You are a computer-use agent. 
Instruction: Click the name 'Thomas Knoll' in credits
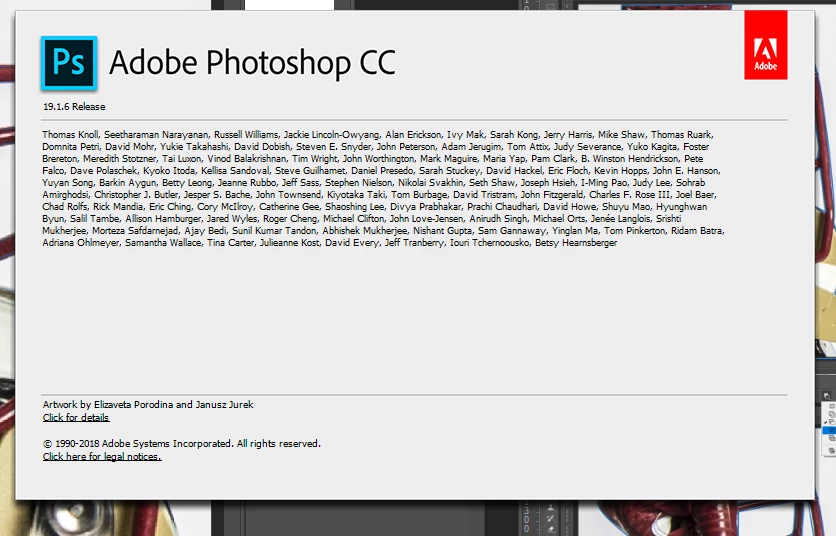click(70, 134)
